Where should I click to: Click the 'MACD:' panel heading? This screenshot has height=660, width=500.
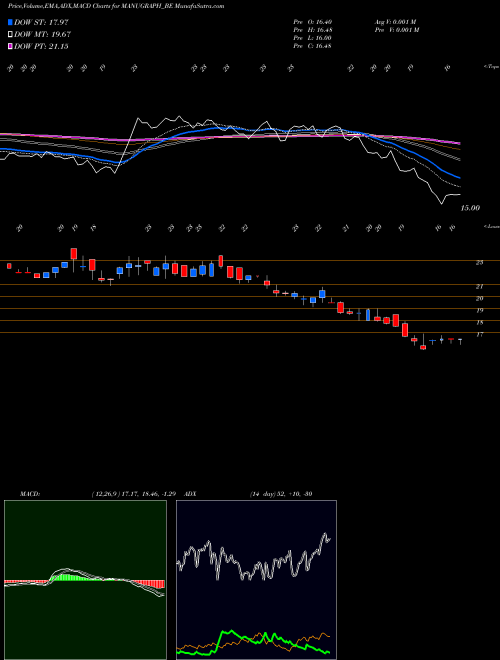[x=30, y=494]
